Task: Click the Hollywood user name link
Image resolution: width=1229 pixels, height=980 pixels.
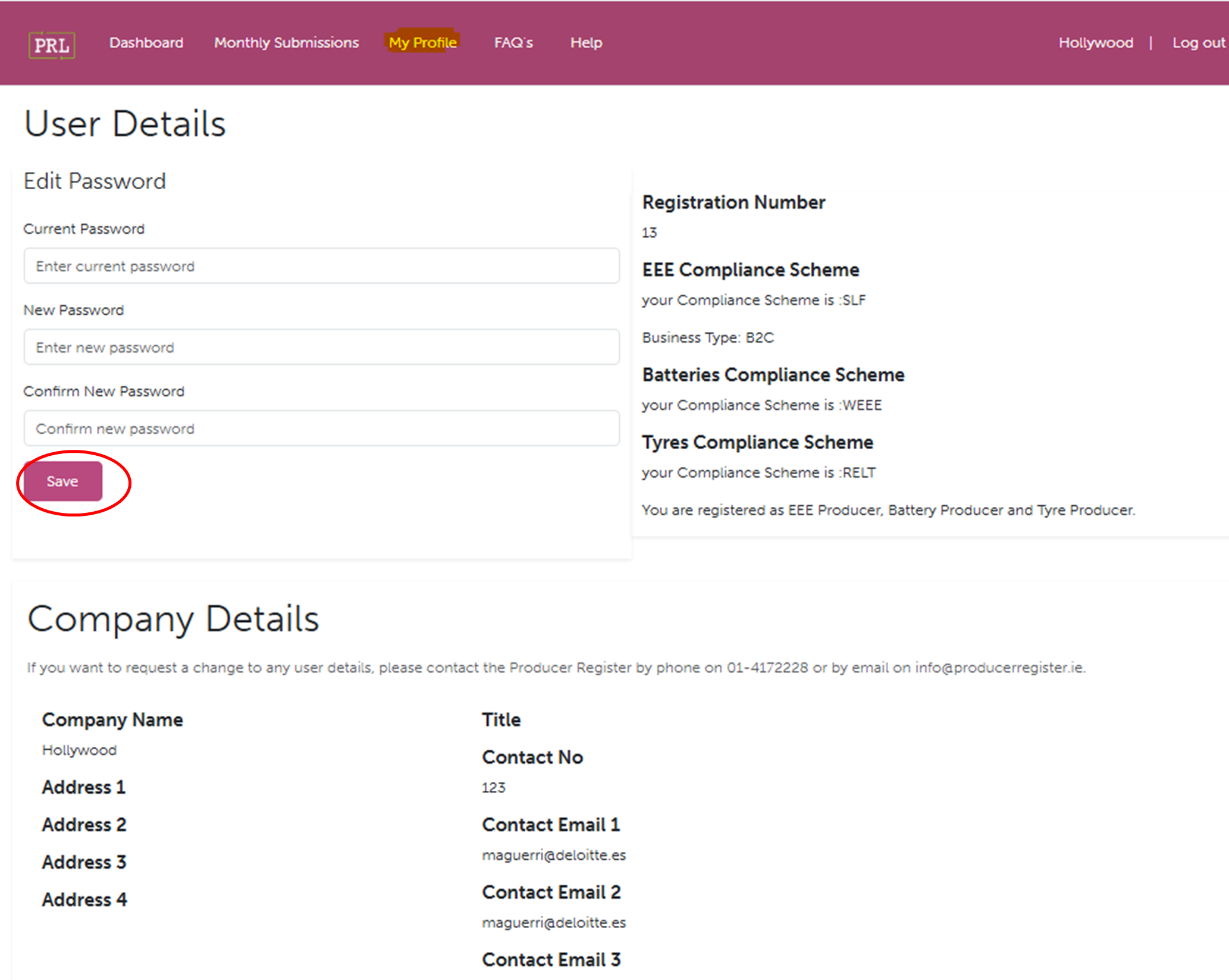Action: (x=1095, y=43)
